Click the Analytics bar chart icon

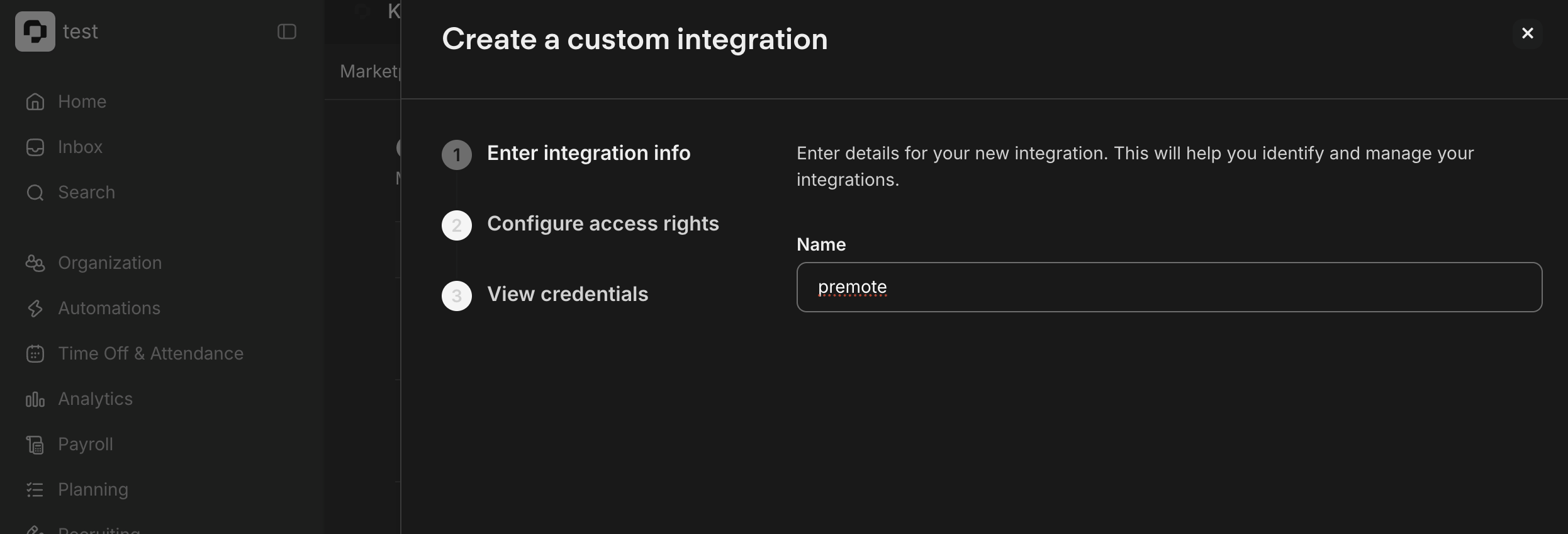point(35,399)
